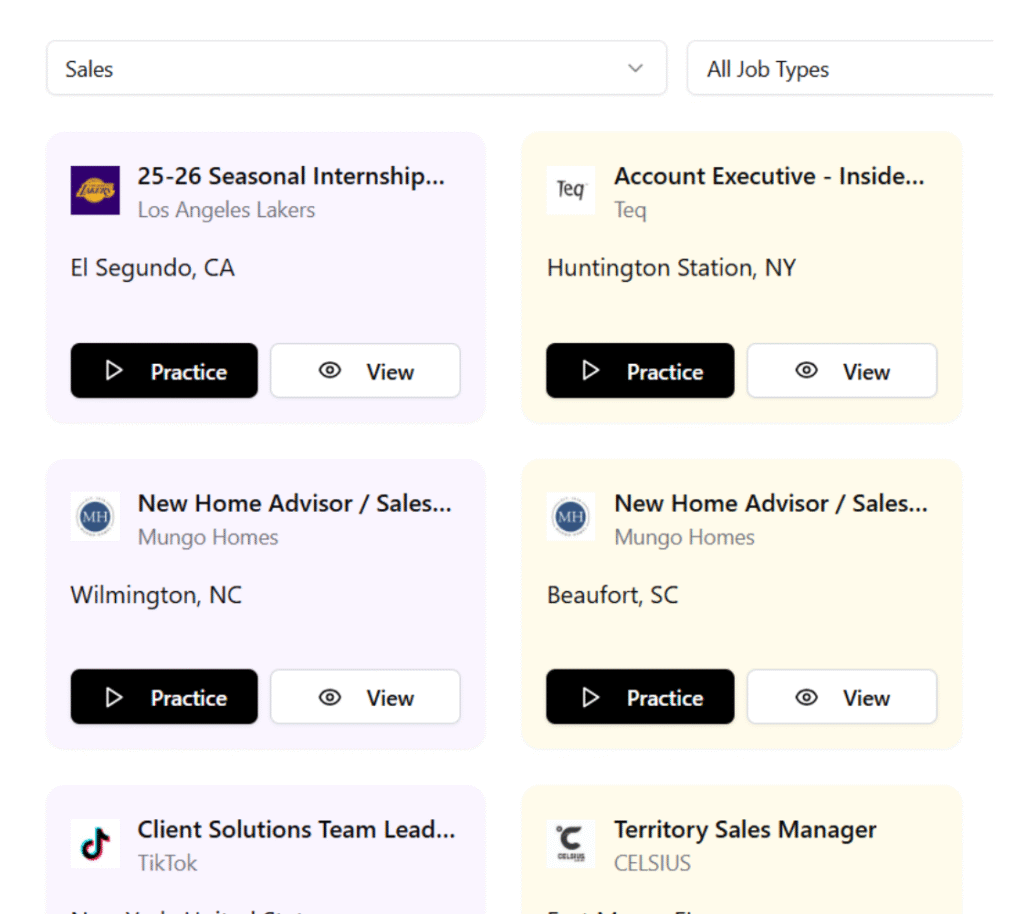The width and height of the screenshot is (1024, 914).
Task: Select the 25-26 Seasonal Internship job title
Action: [x=291, y=177]
